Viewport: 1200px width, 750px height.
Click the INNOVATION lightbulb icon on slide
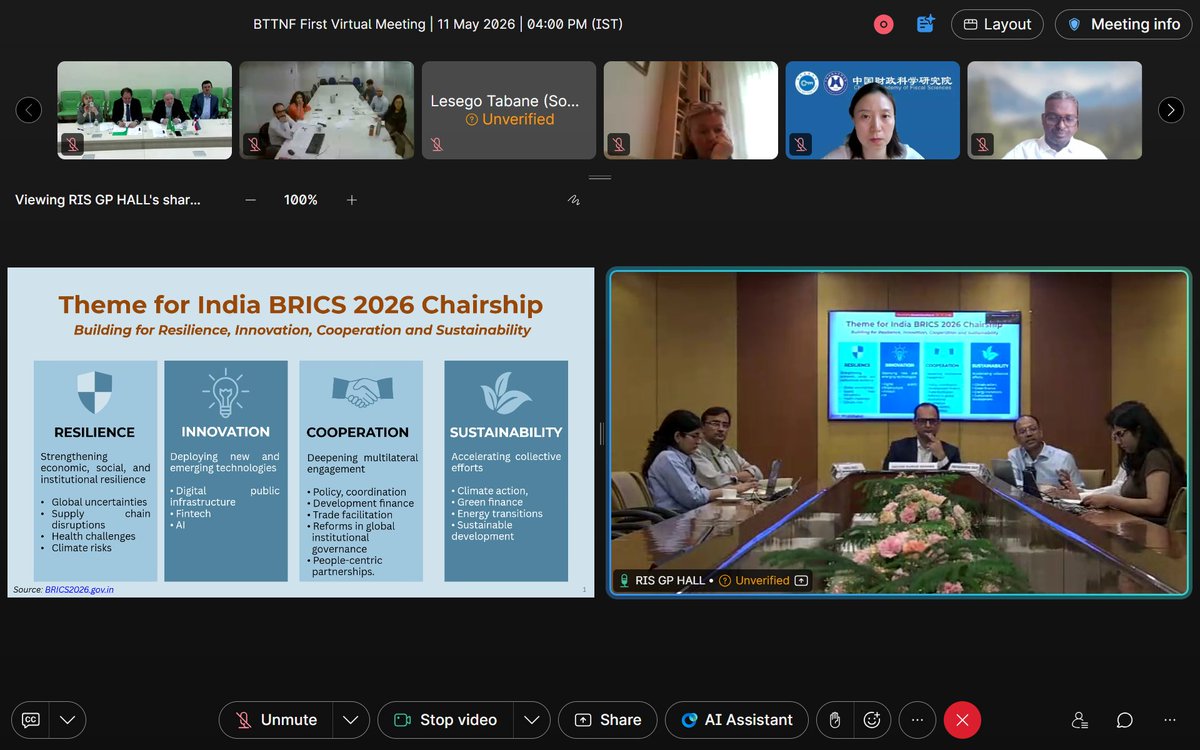point(225,393)
